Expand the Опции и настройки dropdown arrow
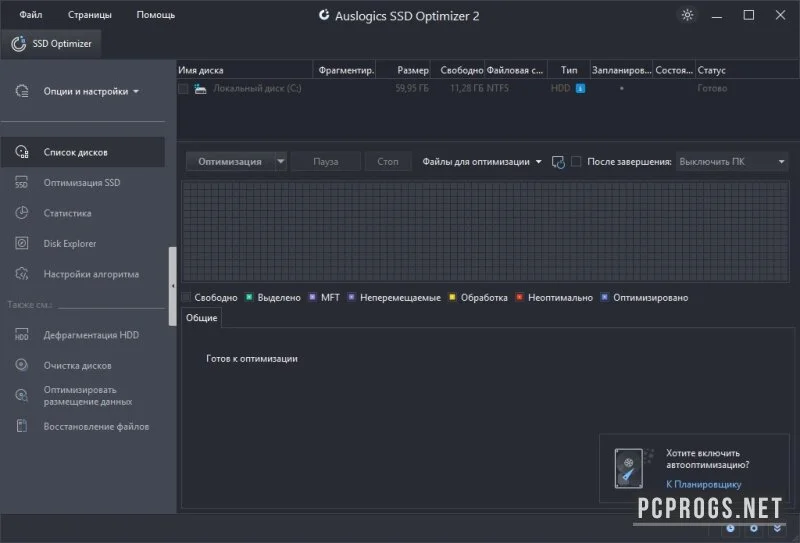Viewport: 800px width, 543px height. point(136,92)
